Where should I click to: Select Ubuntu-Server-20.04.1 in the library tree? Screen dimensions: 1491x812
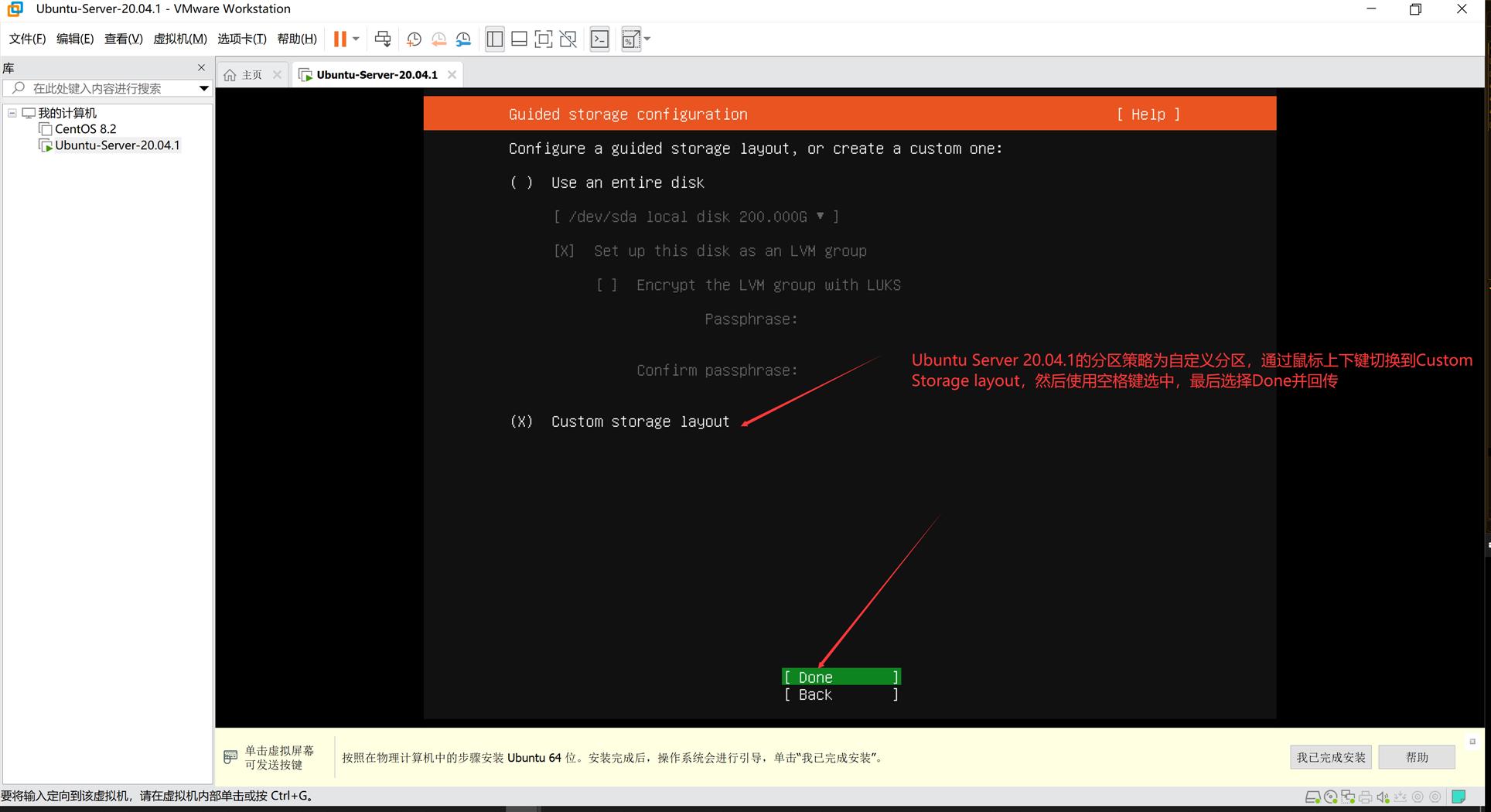pyautogui.click(x=117, y=145)
